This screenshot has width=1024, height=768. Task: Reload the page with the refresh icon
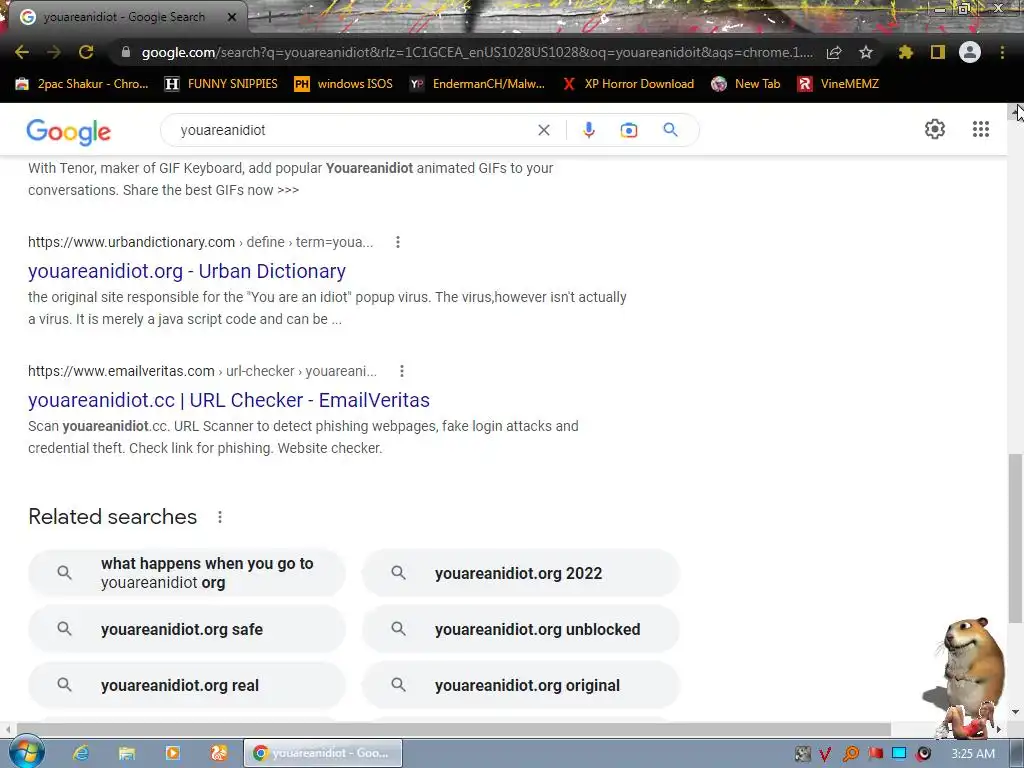point(86,52)
